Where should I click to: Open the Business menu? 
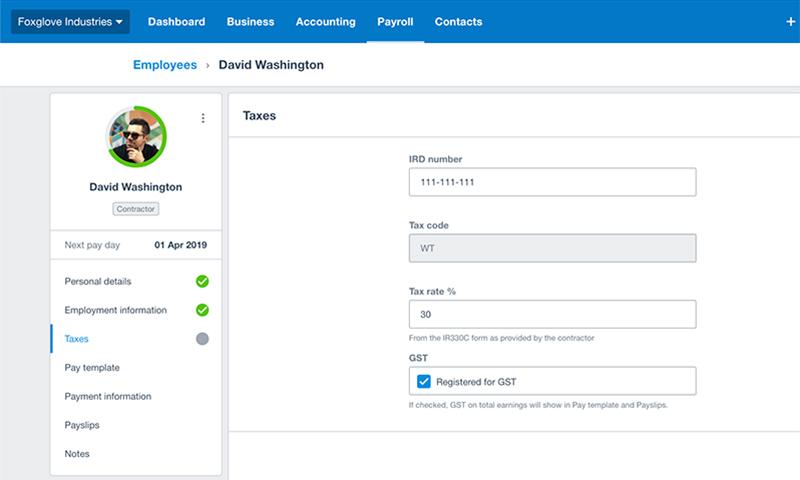pos(251,22)
